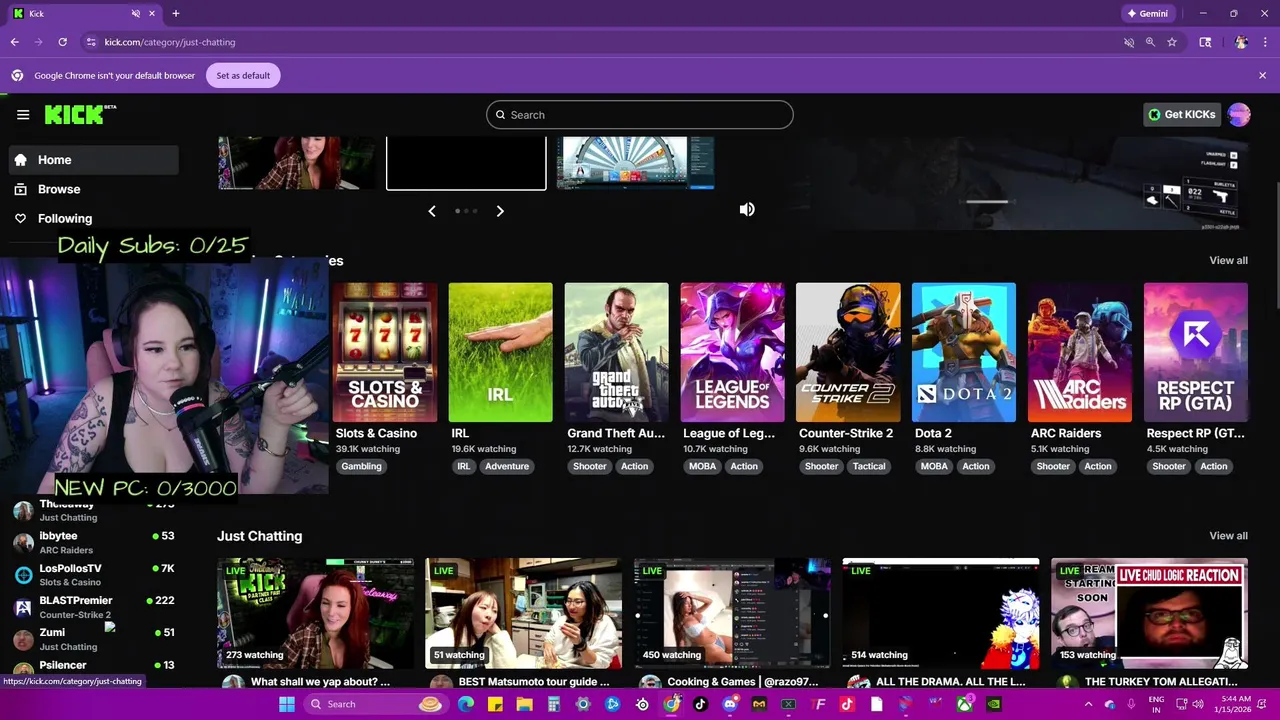
Task: Open stream with 51 watching
Action: 523,613
